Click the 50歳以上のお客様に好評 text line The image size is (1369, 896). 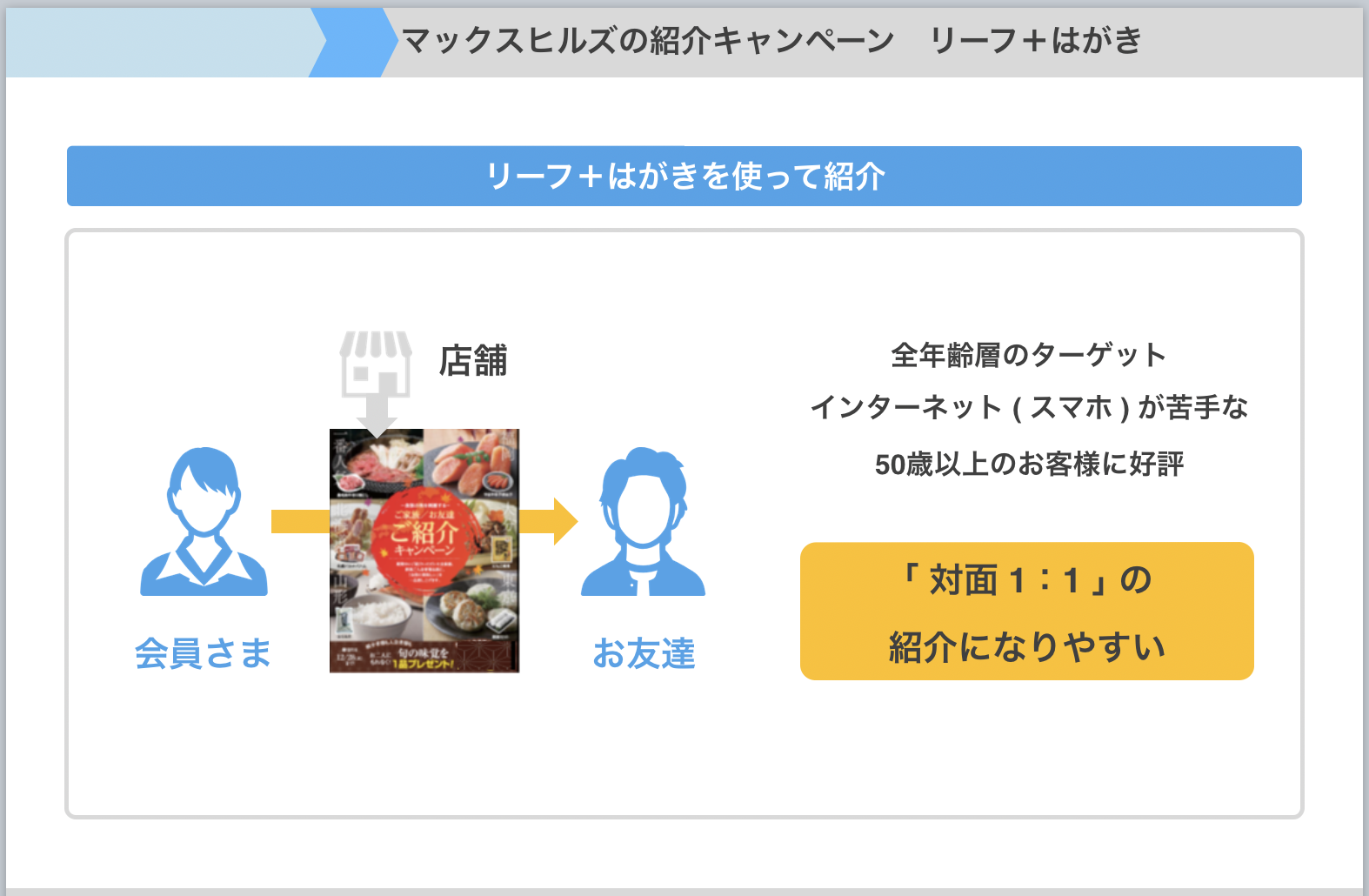1029,464
